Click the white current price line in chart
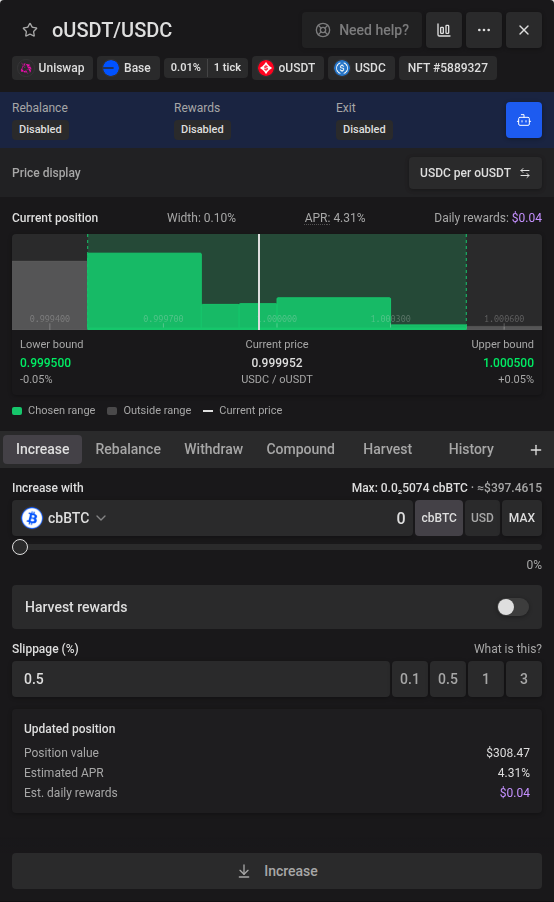This screenshot has height=902, width=554. coord(259,282)
